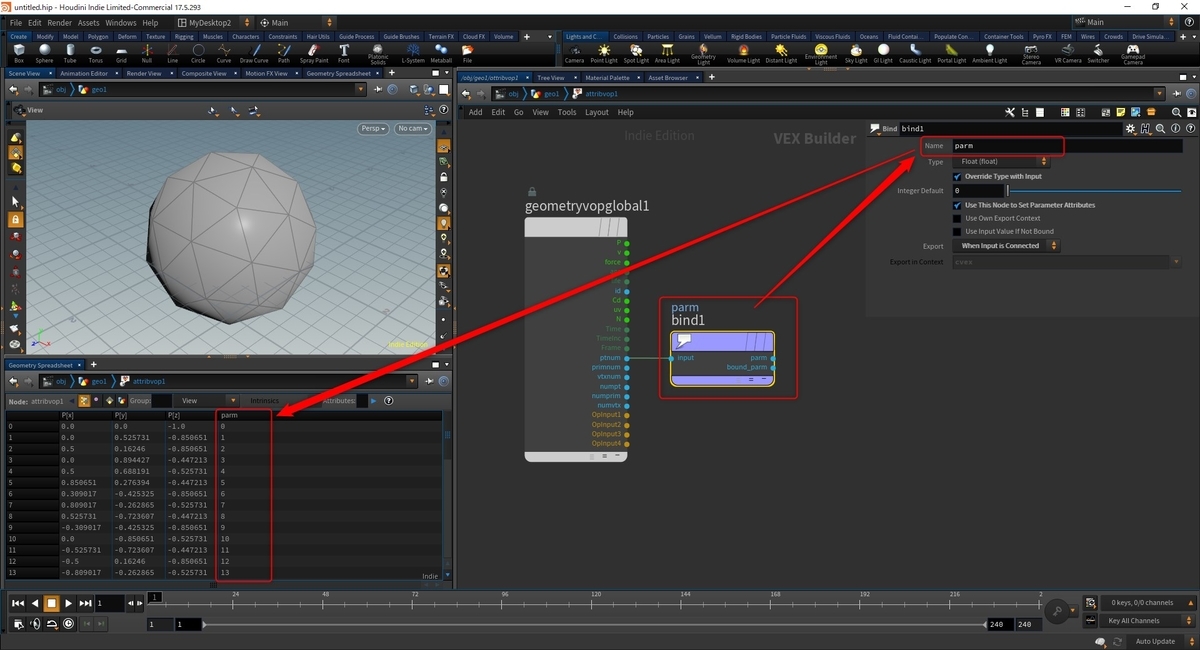Image resolution: width=1200 pixels, height=650 pixels.
Task: Enable Use Own Export Context
Action: point(957,218)
